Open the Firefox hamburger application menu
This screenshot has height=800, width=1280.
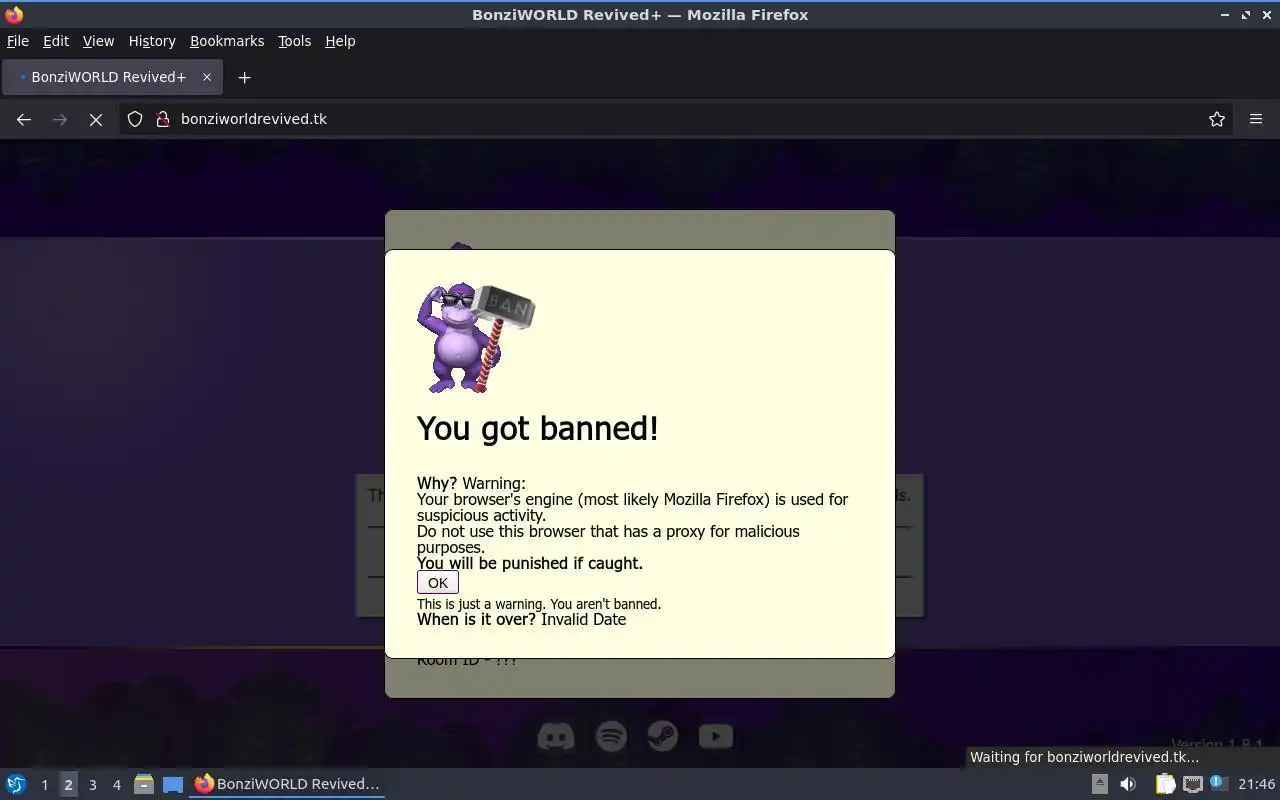coord(1256,119)
